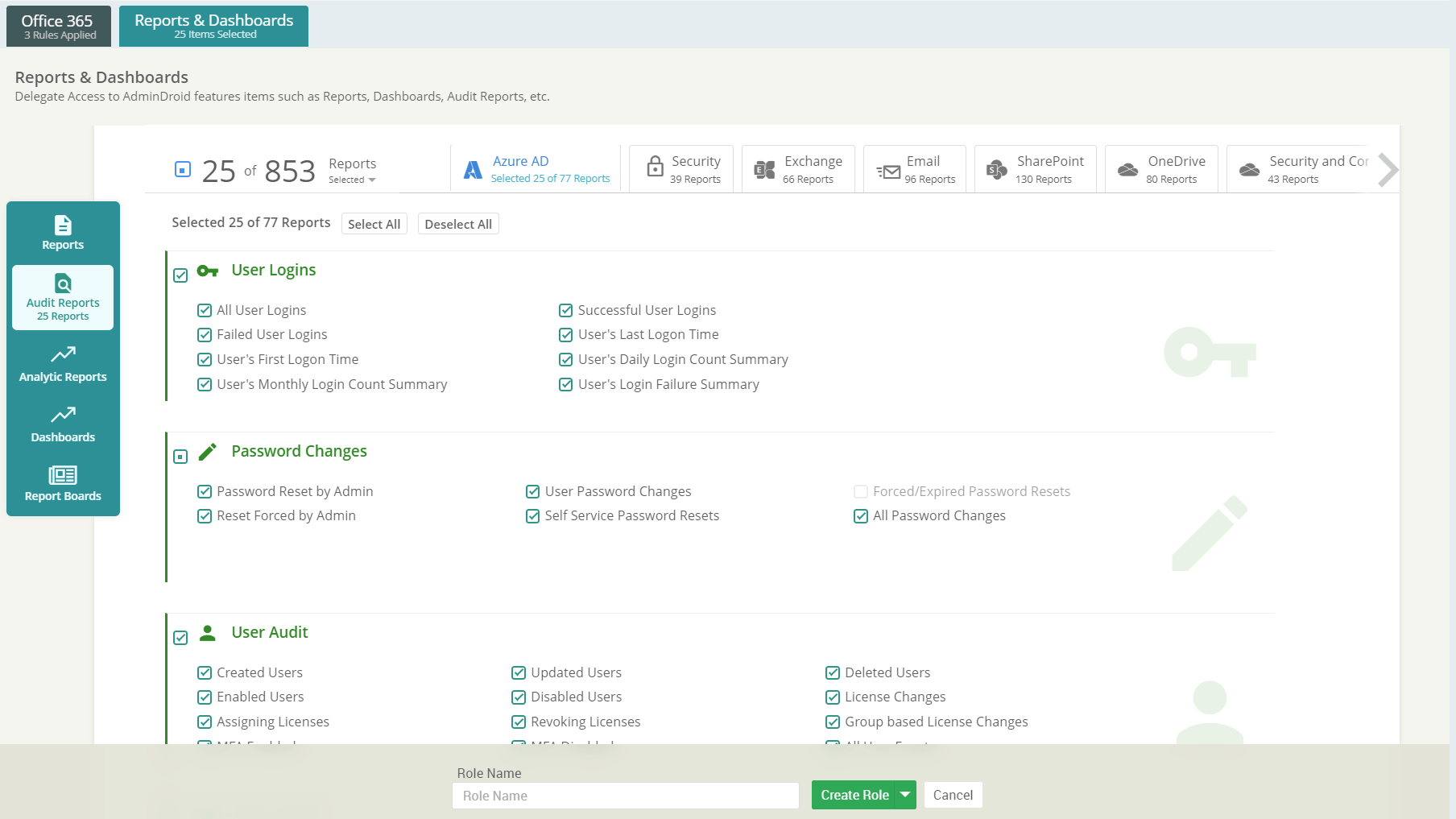
Task: Enable Forced/Expired Password Resets
Action: coord(860,491)
